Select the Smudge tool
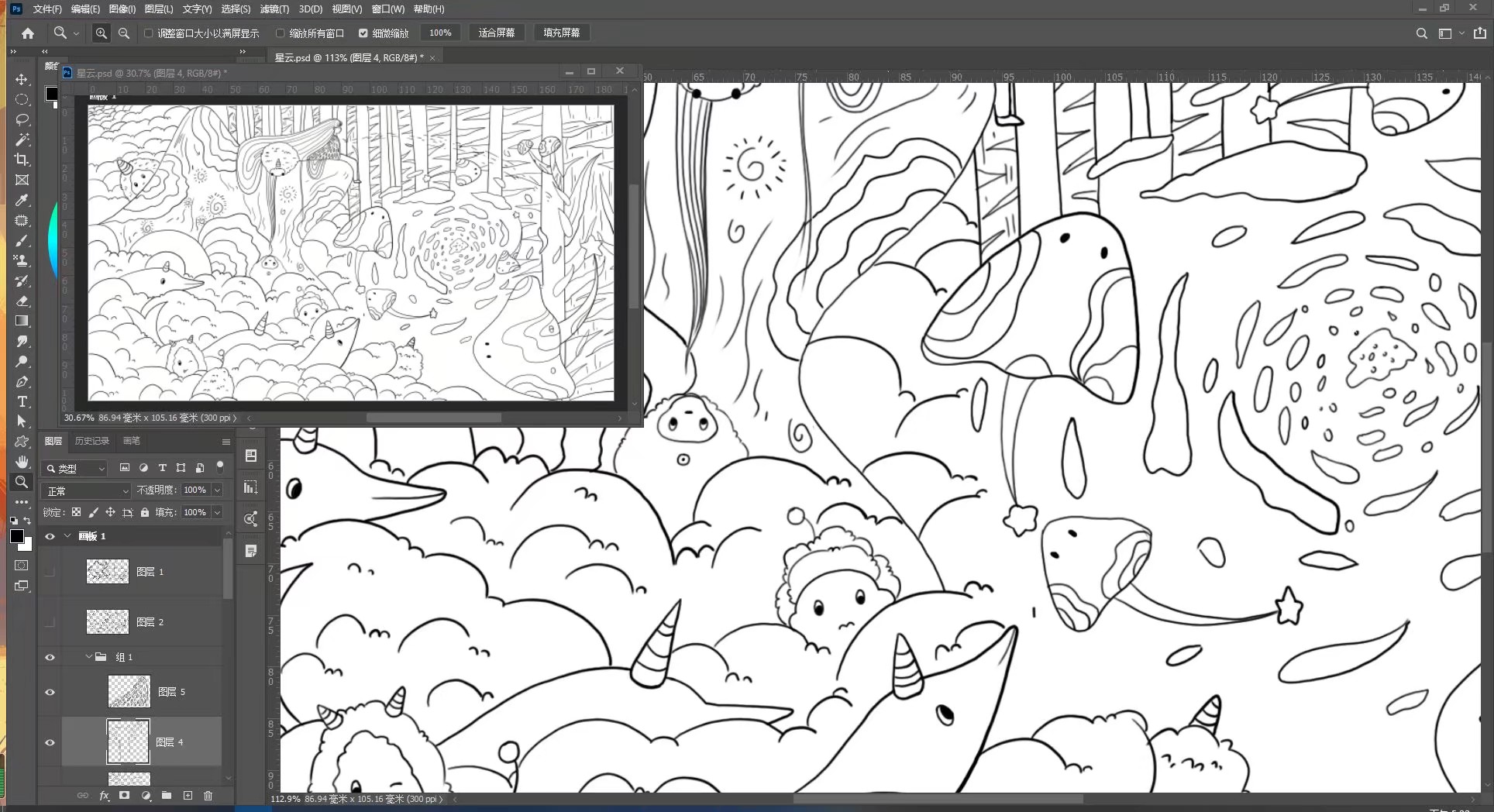This screenshot has height=812, width=1494. 22,342
